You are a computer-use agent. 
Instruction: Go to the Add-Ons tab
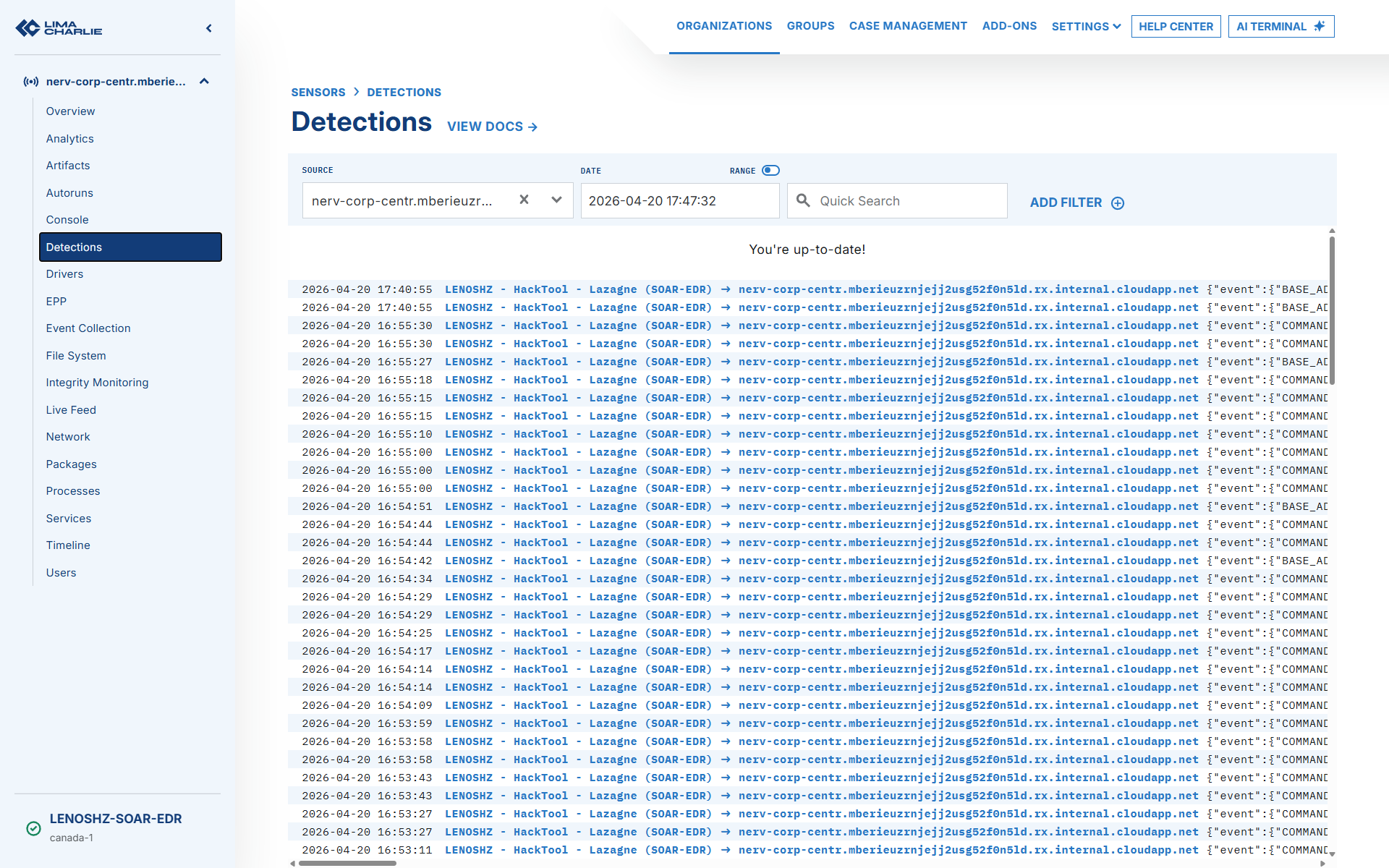click(1008, 26)
